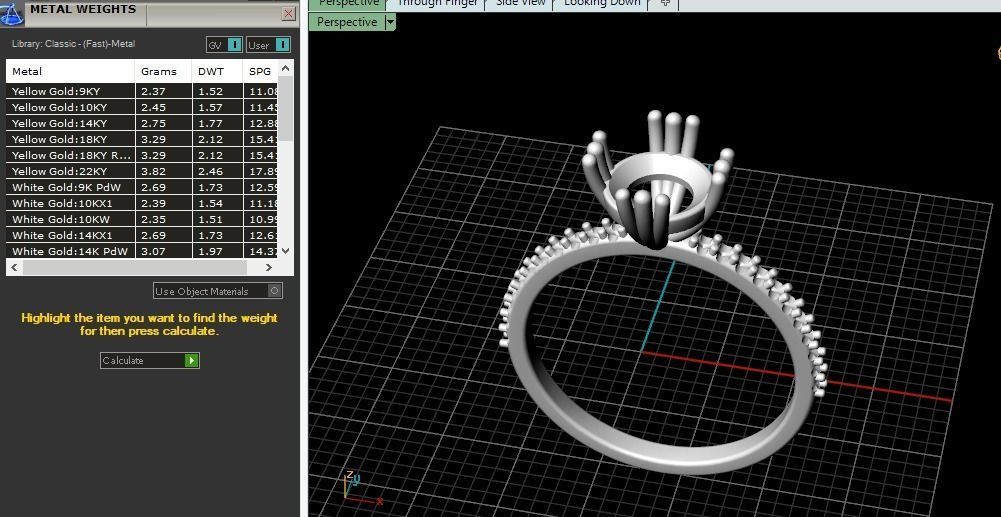Click the 3.07 grams cell
This screenshot has height=517, width=1001.
(163, 251)
